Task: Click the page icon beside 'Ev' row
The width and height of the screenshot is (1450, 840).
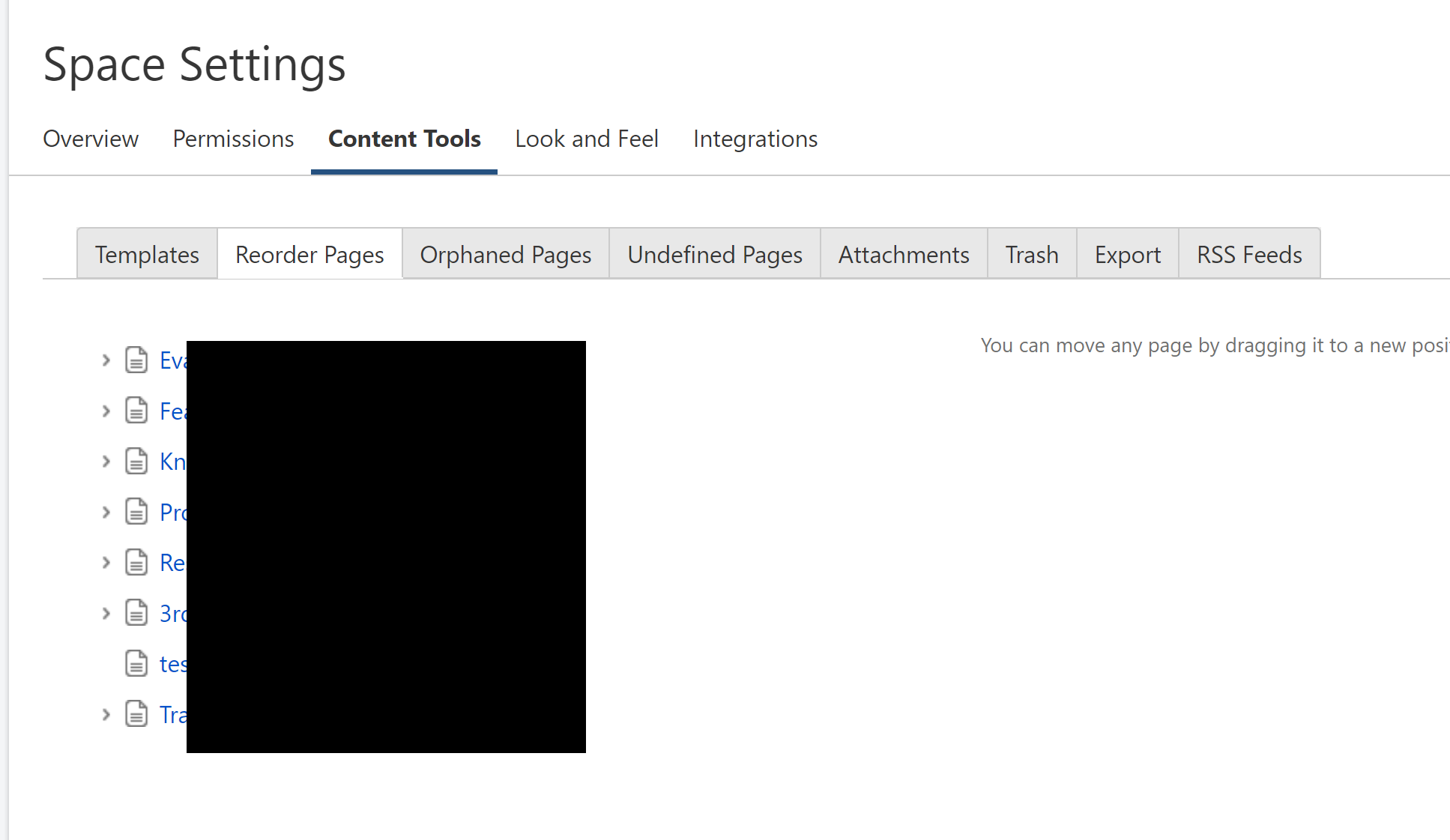Action: (136, 360)
